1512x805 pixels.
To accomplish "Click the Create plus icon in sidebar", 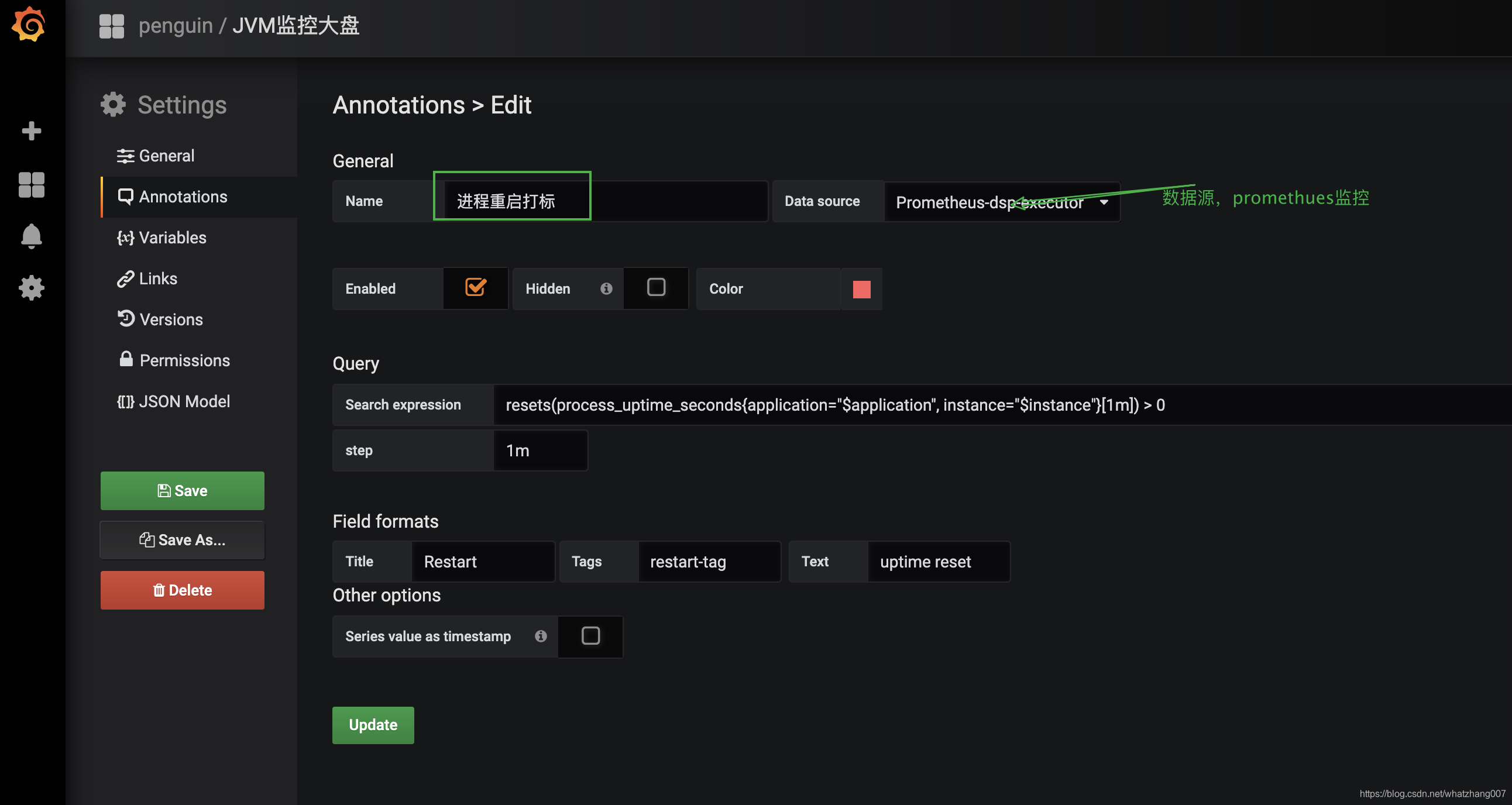I will tap(31, 130).
